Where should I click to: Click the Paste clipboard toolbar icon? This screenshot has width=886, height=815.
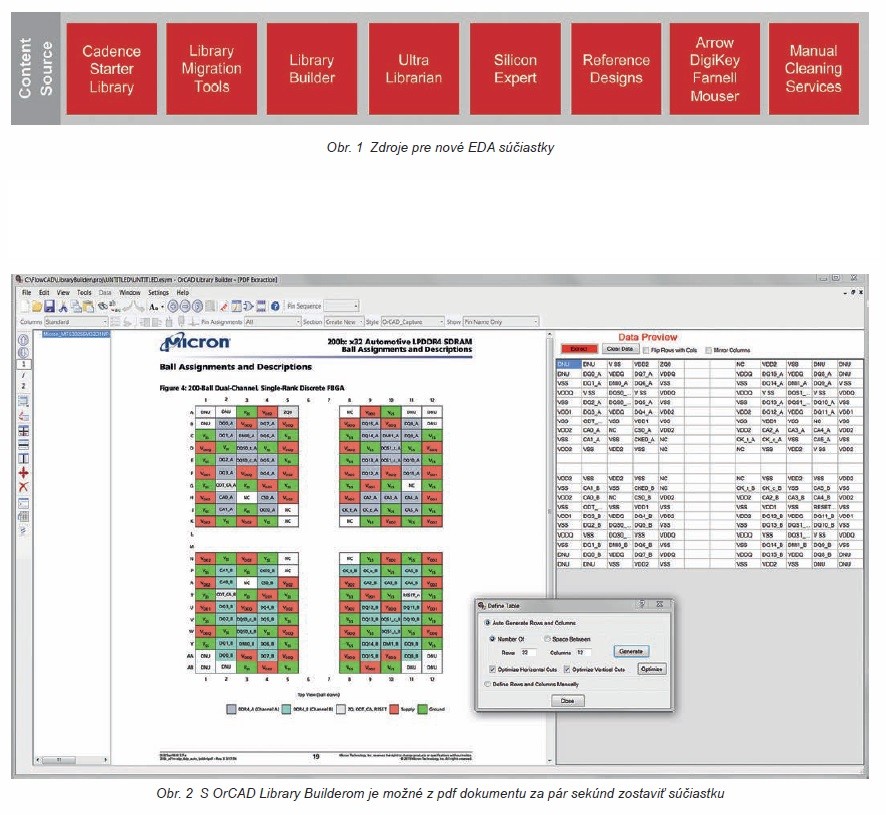click(x=88, y=306)
